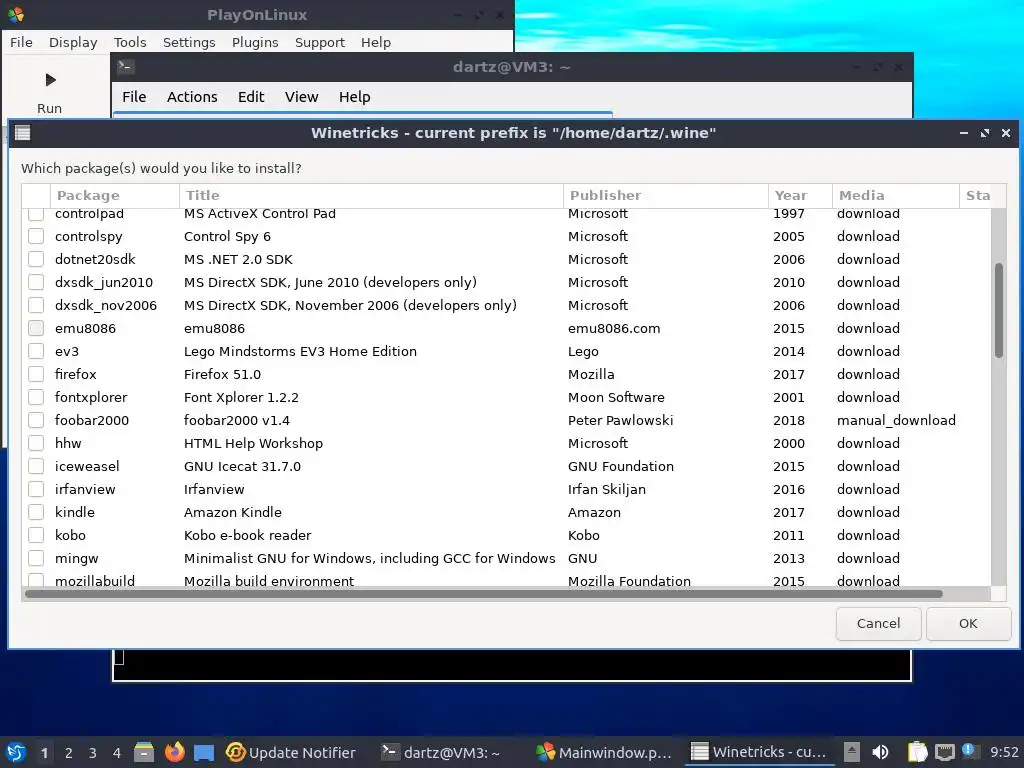Image resolution: width=1024 pixels, height=768 pixels.
Task: Tick the kindle package checkbox
Action: point(36,512)
